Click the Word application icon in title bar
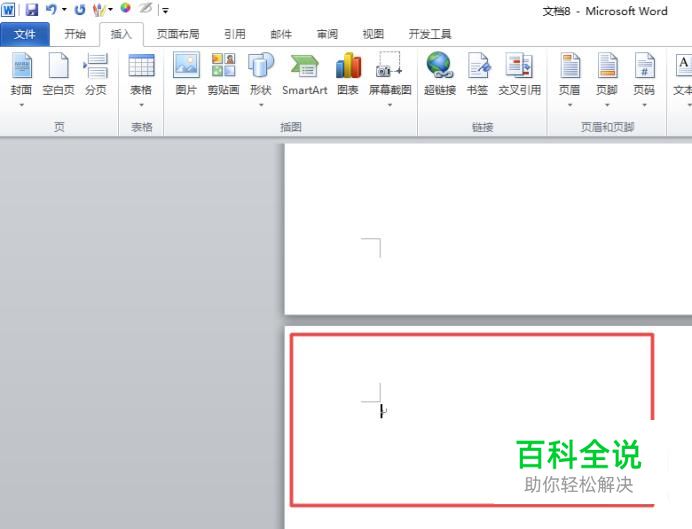The height and width of the screenshot is (529, 692). point(8,9)
